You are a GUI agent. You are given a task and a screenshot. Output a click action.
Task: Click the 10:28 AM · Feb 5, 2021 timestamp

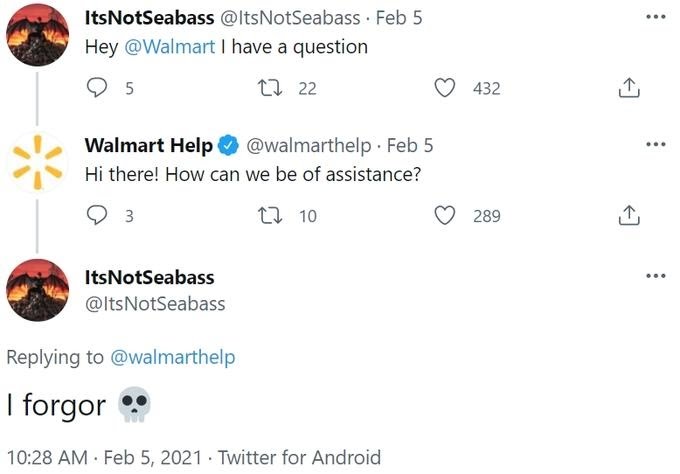click(x=104, y=458)
